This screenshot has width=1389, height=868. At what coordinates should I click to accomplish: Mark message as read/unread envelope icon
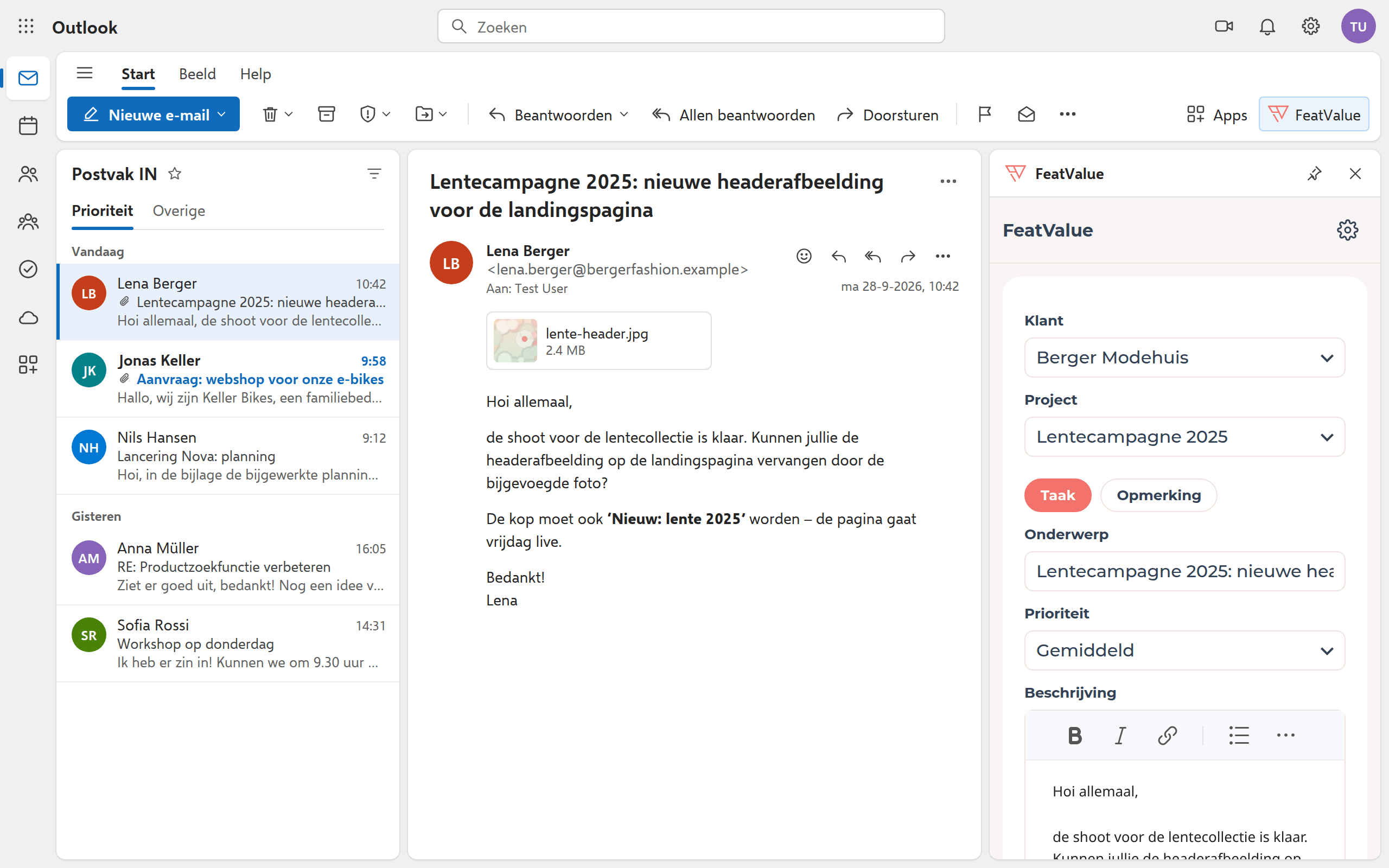click(1026, 114)
